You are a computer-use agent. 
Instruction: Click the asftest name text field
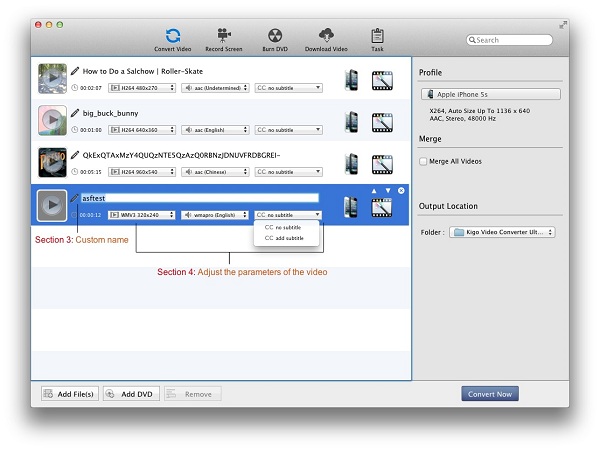[x=200, y=198]
